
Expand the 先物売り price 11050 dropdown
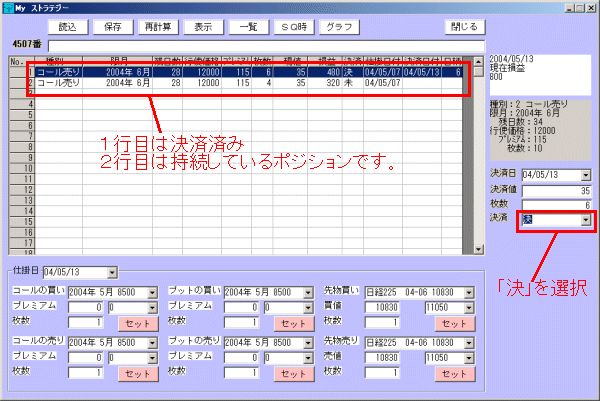[x=469, y=358]
